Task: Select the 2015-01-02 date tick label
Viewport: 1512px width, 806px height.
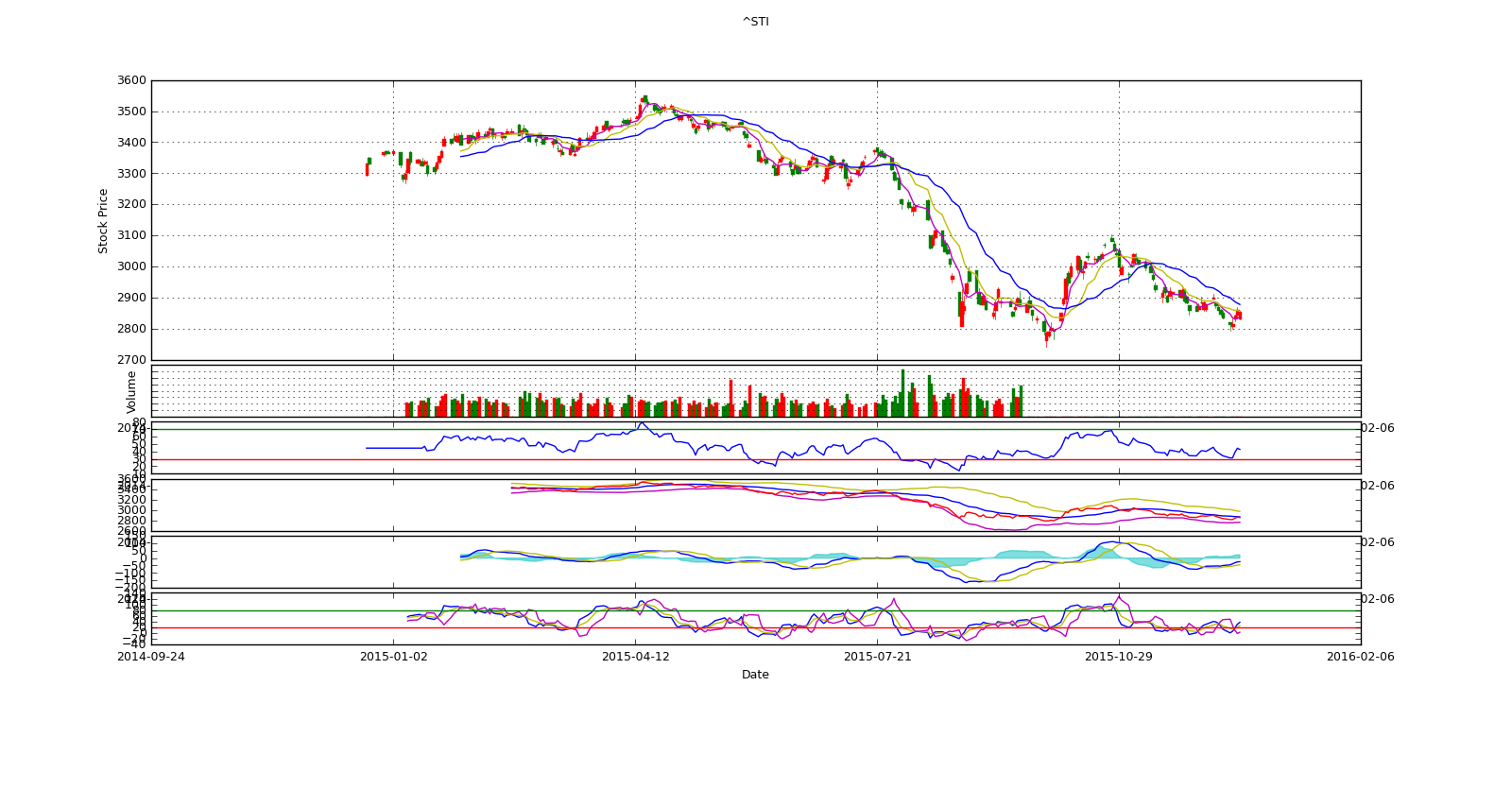Action: point(393,657)
